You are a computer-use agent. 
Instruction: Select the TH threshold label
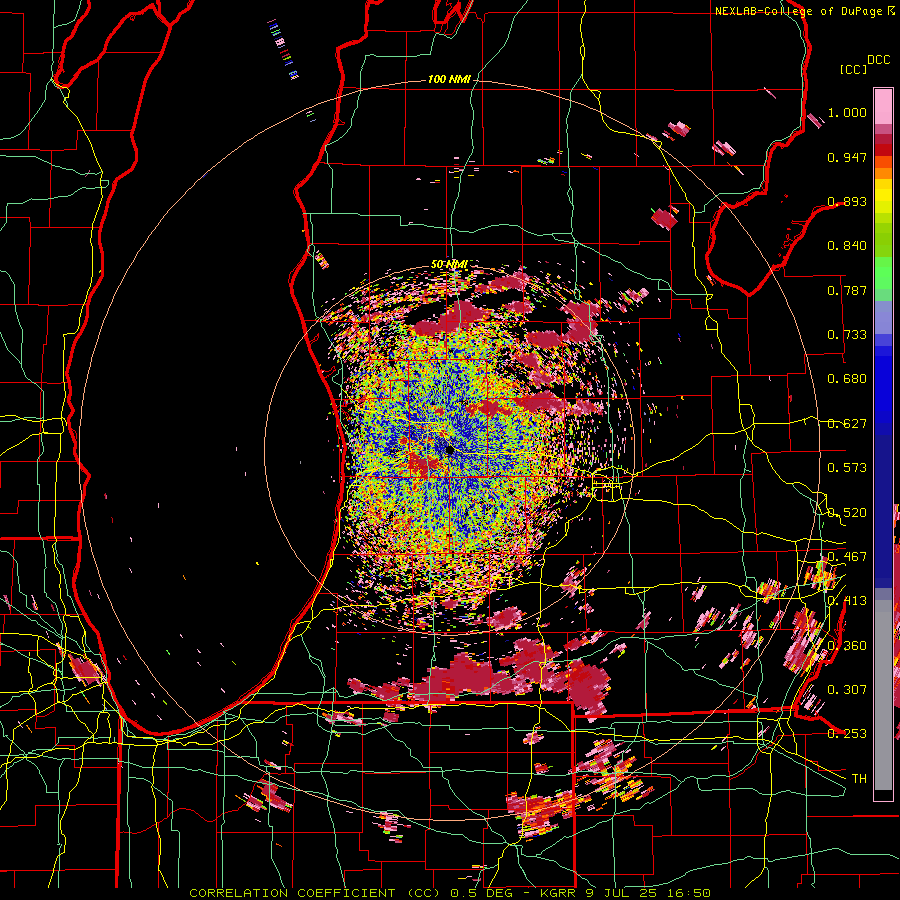pyautogui.click(x=859, y=778)
